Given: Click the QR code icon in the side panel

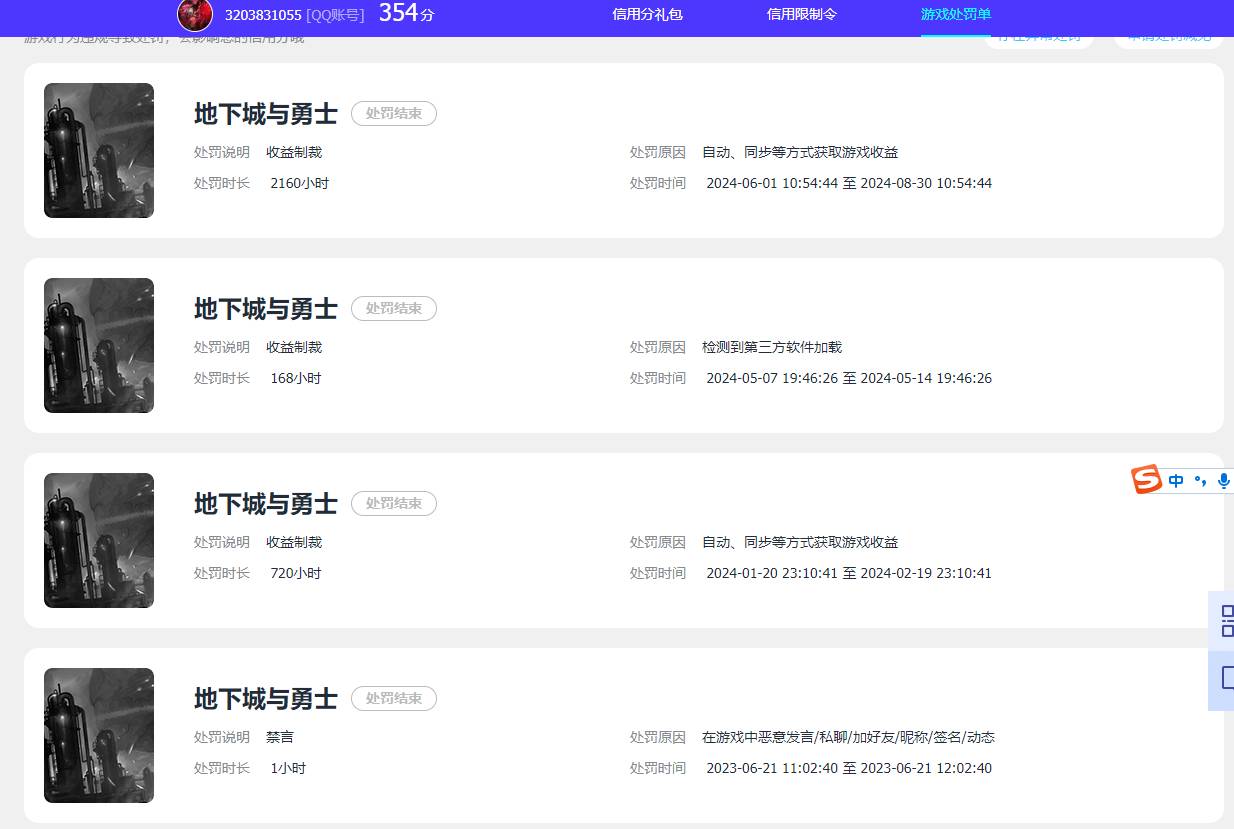Looking at the screenshot, I should pyautogui.click(x=1227, y=620).
